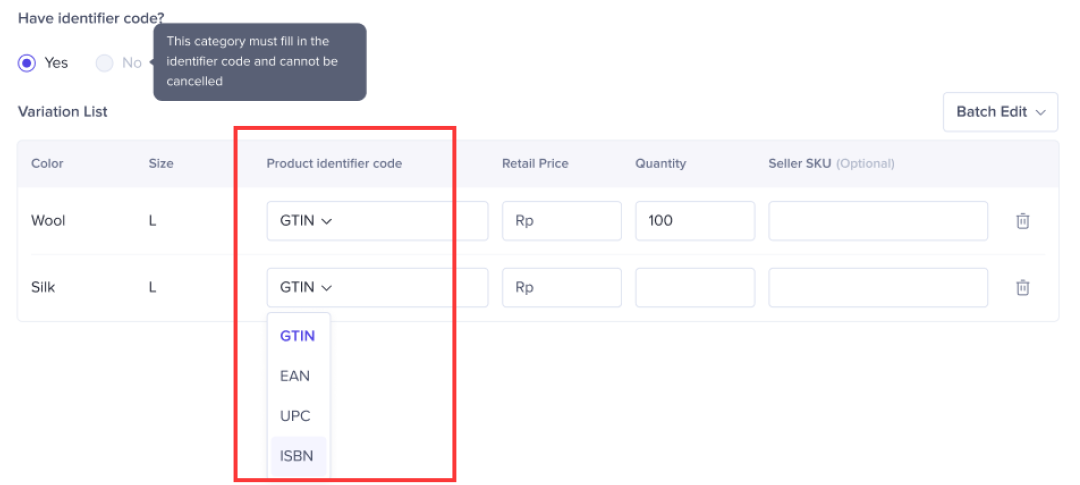Image resolution: width=1080 pixels, height=485 pixels.
Task: Choose GTIN from the identifier list
Action: tap(298, 336)
